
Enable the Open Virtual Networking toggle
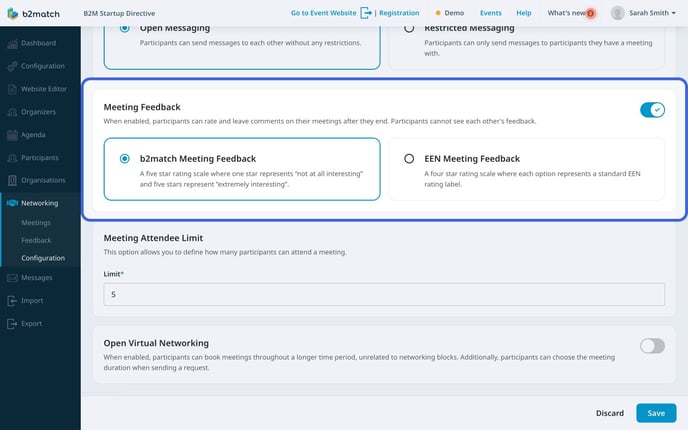coord(652,346)
